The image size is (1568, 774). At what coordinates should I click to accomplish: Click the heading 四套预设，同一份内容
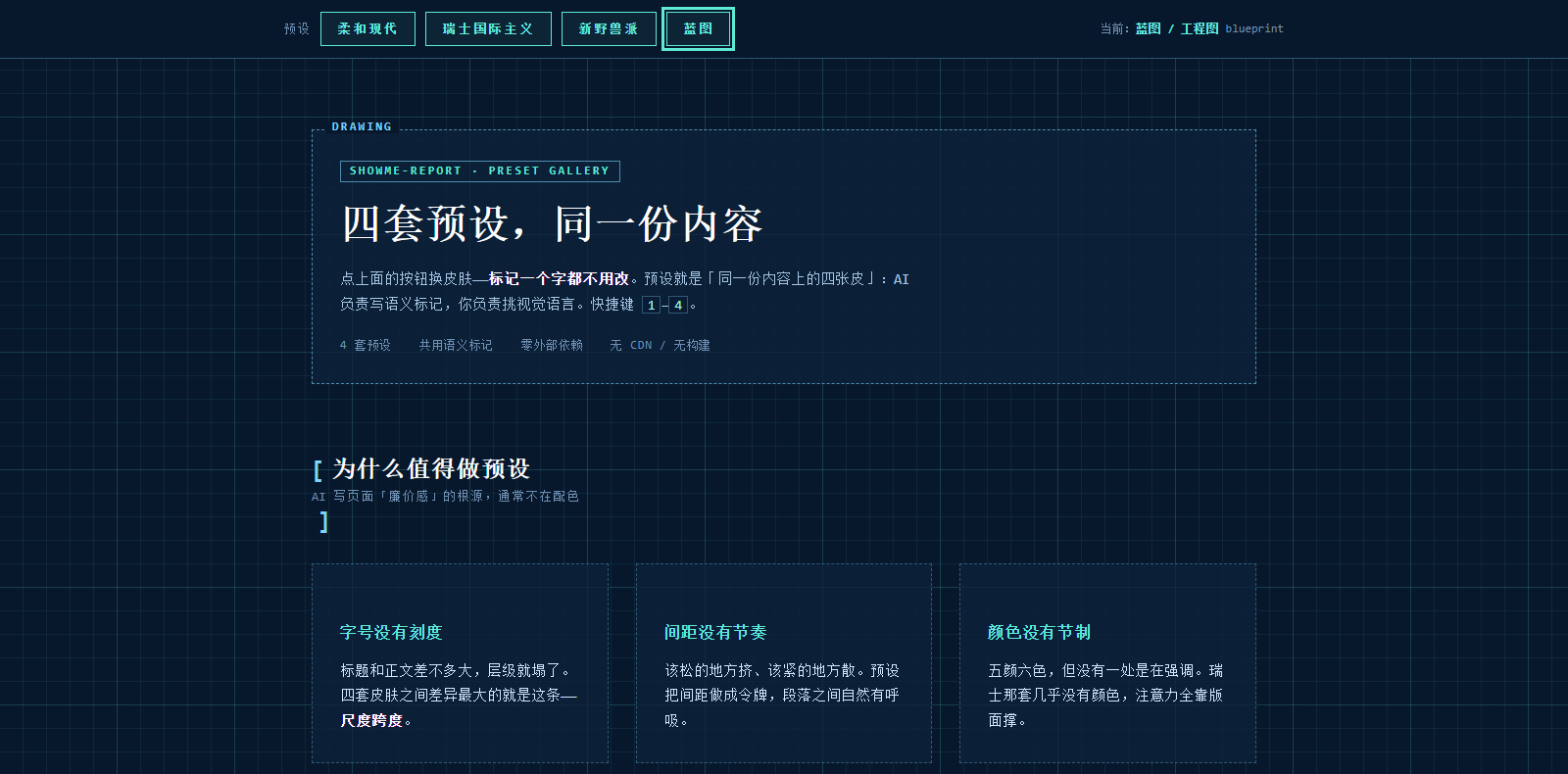552,223
